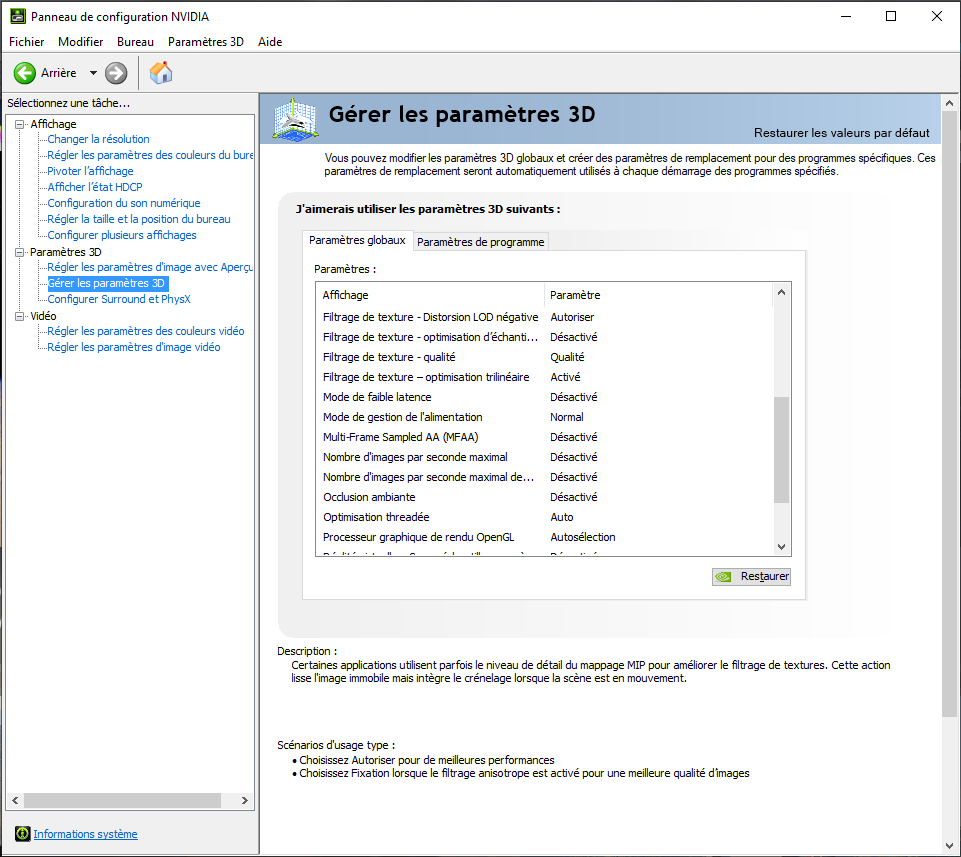Screen dimensions: 961x857
Task: Collapse the Affichage tree node
Action: [20, 124]
